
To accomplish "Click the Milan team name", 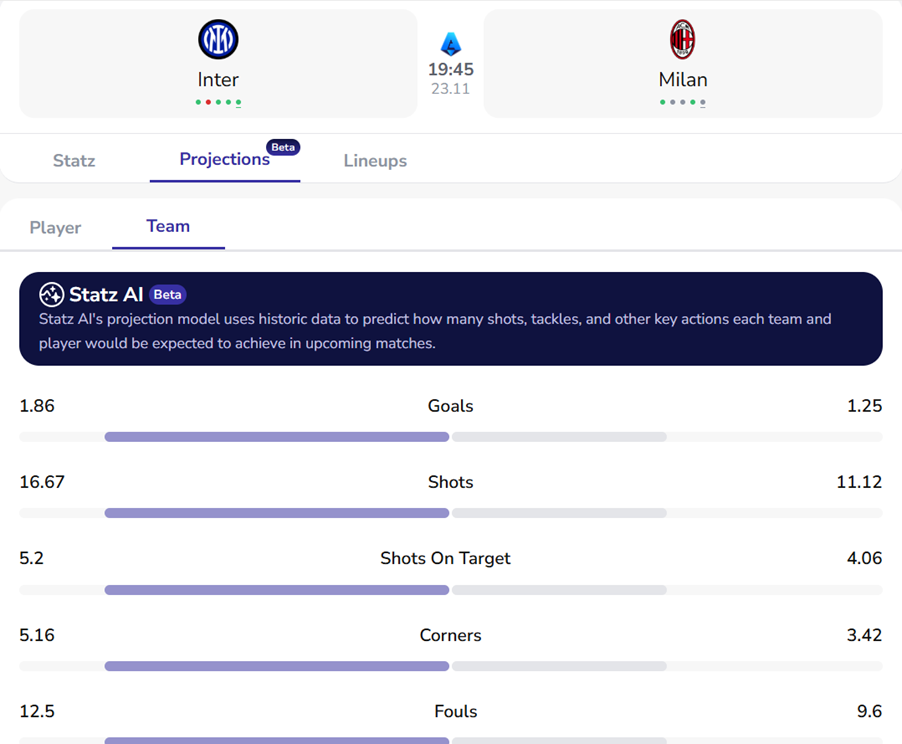I will 682,80.
